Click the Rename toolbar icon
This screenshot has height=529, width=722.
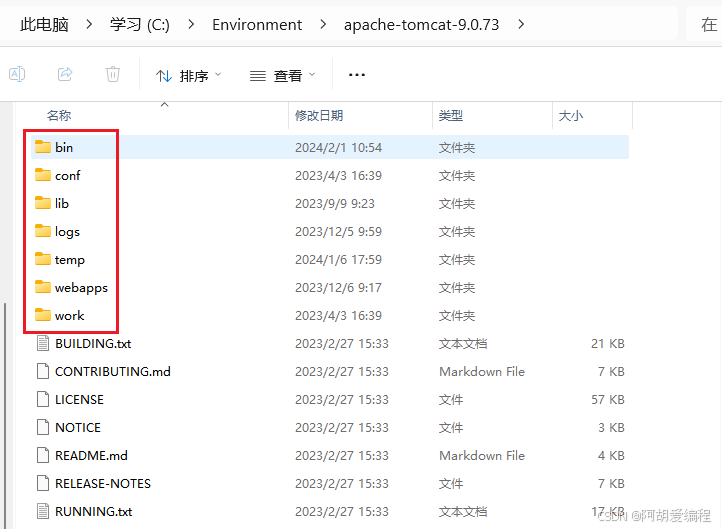17,74
